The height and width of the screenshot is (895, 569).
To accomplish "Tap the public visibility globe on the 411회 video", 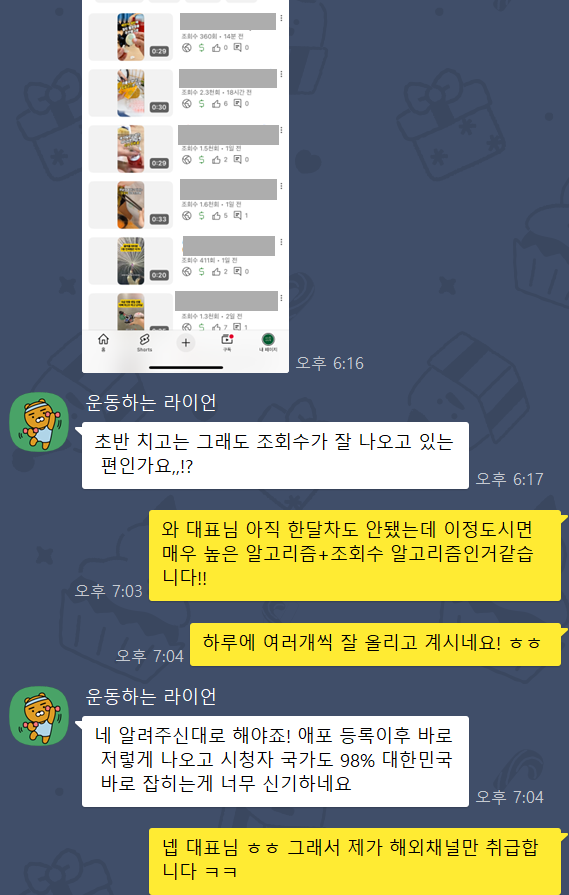I will [x=186, y=271].
